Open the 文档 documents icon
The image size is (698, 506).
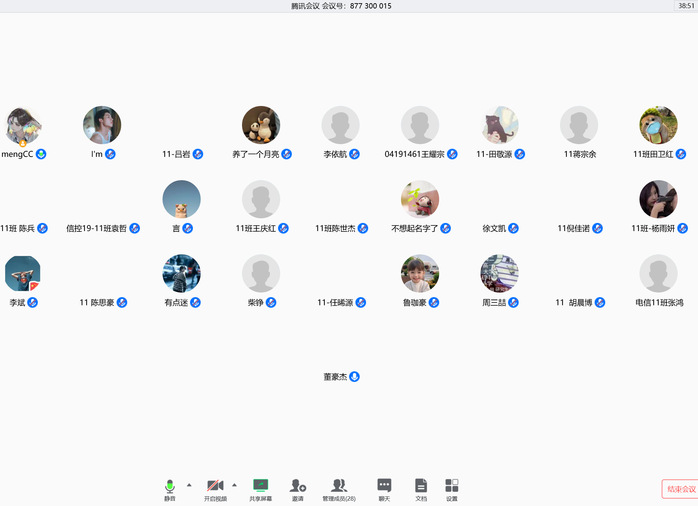click(421, 486)
